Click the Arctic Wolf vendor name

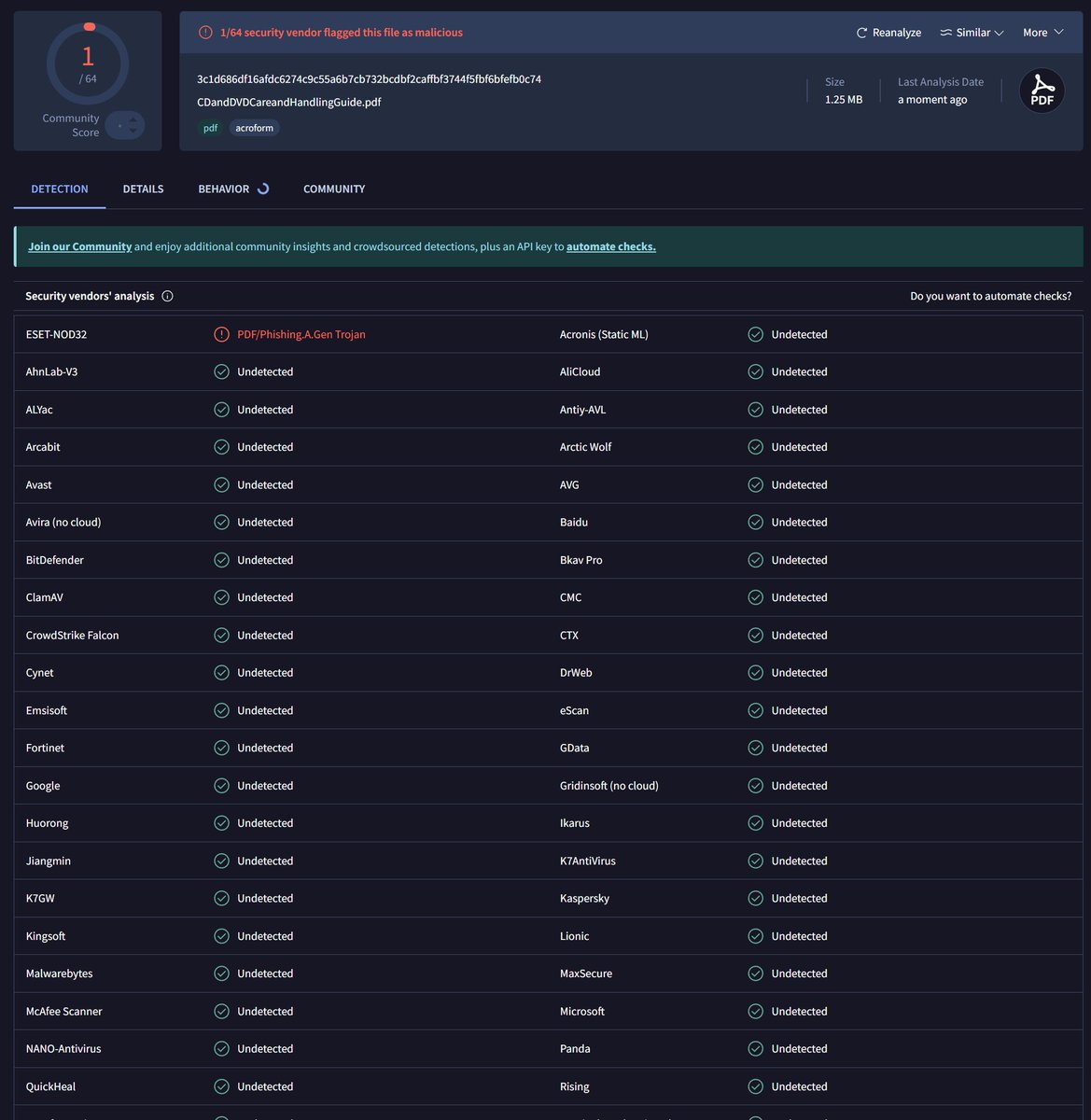(586, 447)
